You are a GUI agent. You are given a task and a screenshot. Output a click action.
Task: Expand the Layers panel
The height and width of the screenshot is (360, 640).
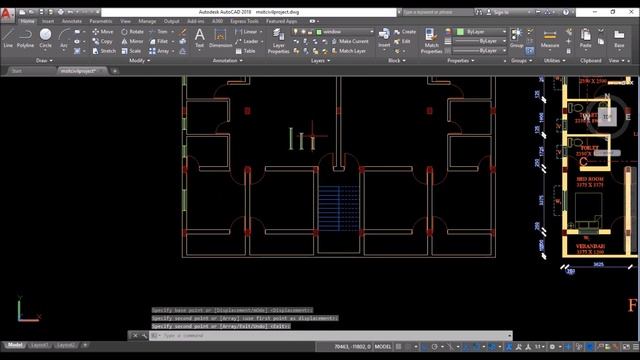320,60
